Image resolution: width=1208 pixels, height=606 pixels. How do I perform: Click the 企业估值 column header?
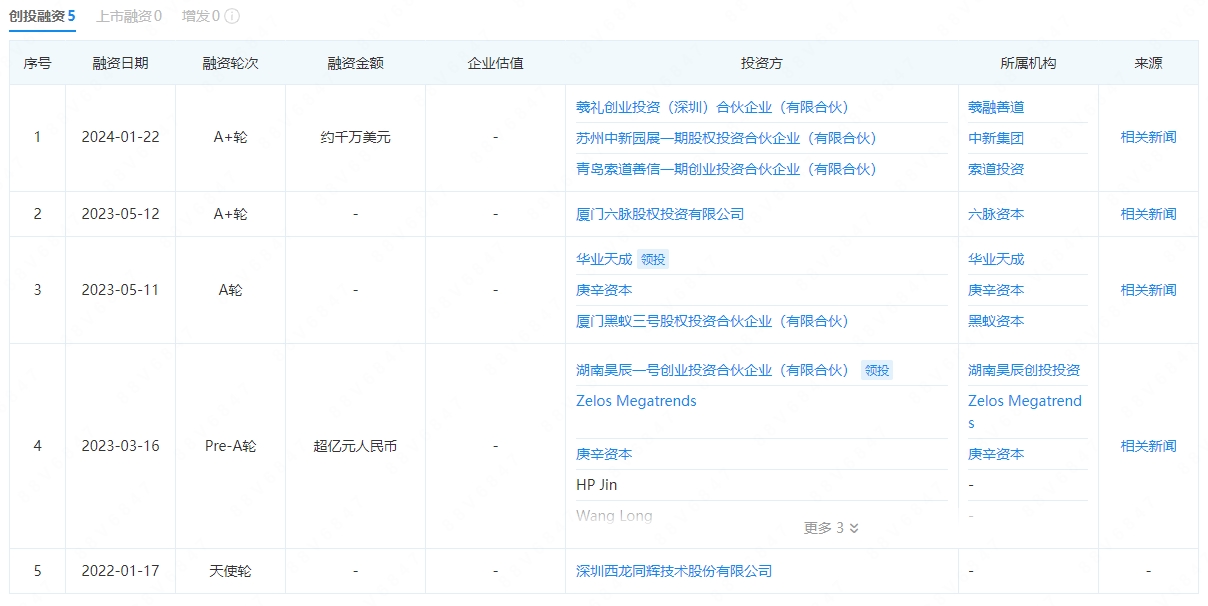495,63
